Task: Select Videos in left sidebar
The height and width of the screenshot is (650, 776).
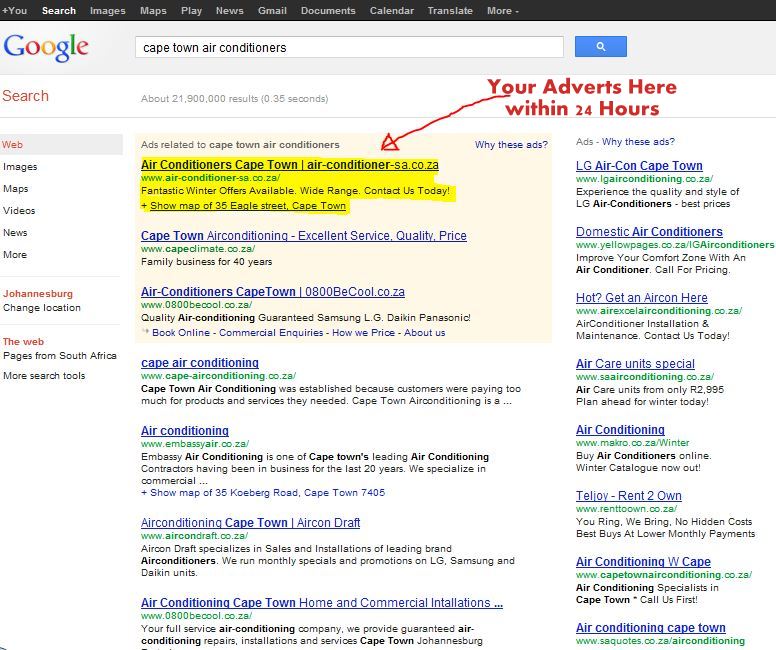Action: tap(19, 210)
